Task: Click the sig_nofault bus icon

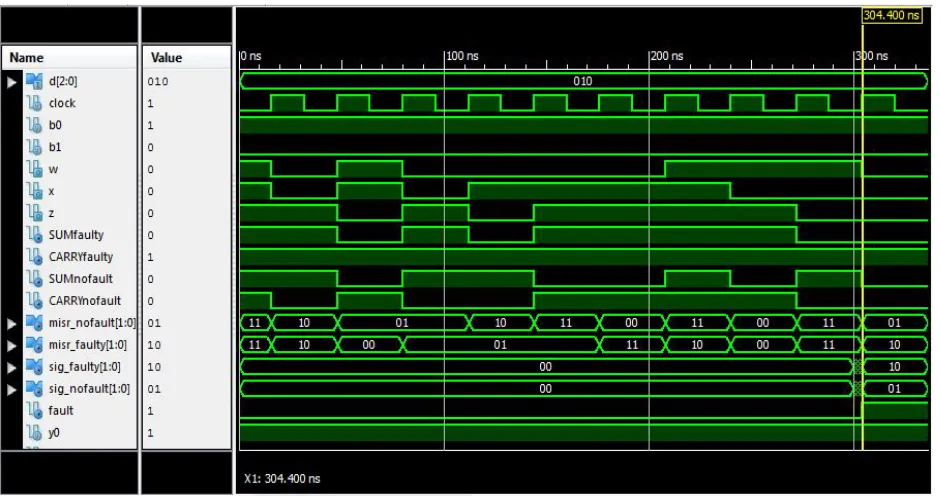Action: tap(34, 389)
